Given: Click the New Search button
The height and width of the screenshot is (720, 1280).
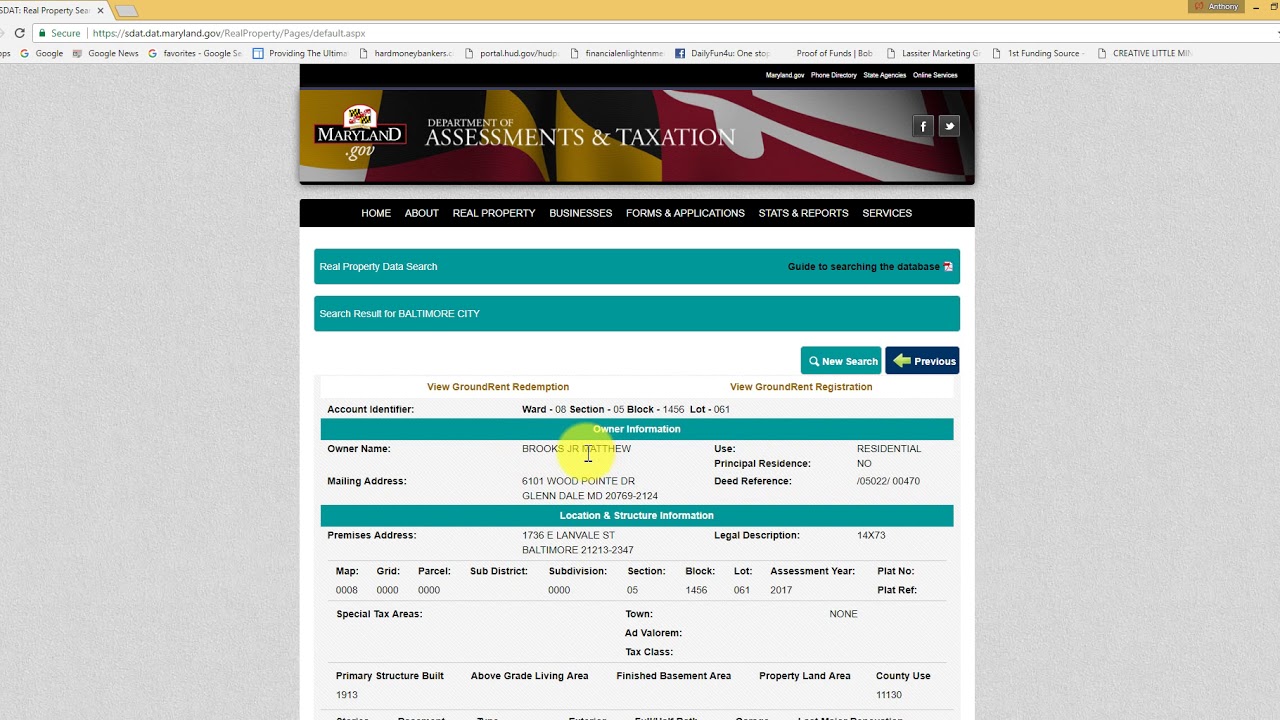Looking at the screenshot, I should 841,361.
